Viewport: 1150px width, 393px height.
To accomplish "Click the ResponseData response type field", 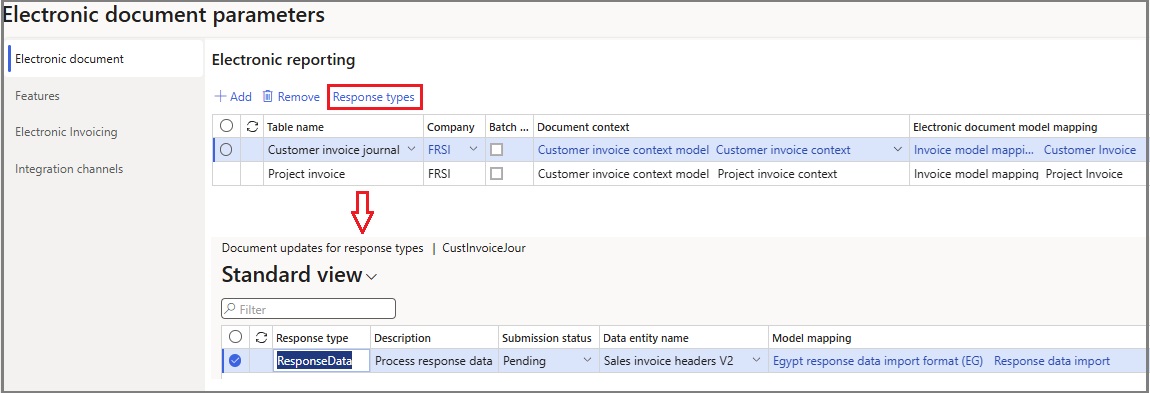I will pyautogui.click(x=322, y=361).
